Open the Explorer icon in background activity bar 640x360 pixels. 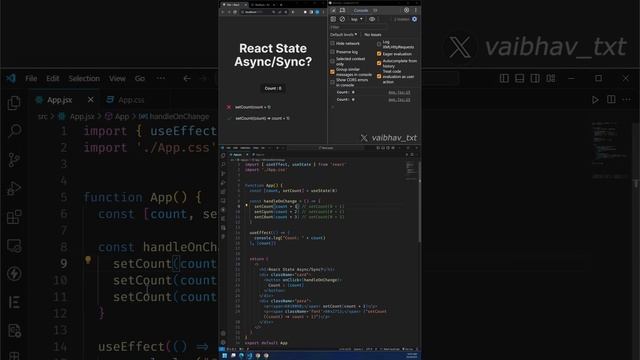coord(14,102)
